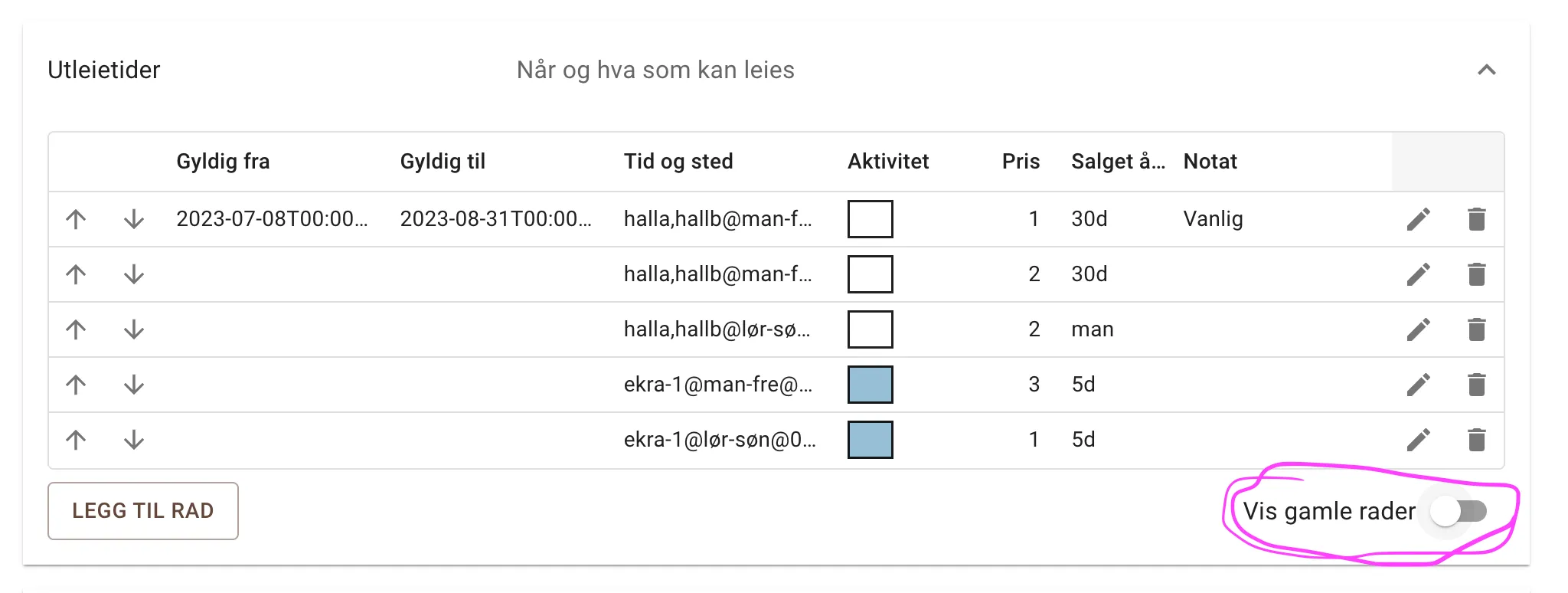This screenshot has height=593, width=1568.
Task: Edit the row with note Vanlig
Action: (1418, 219)
